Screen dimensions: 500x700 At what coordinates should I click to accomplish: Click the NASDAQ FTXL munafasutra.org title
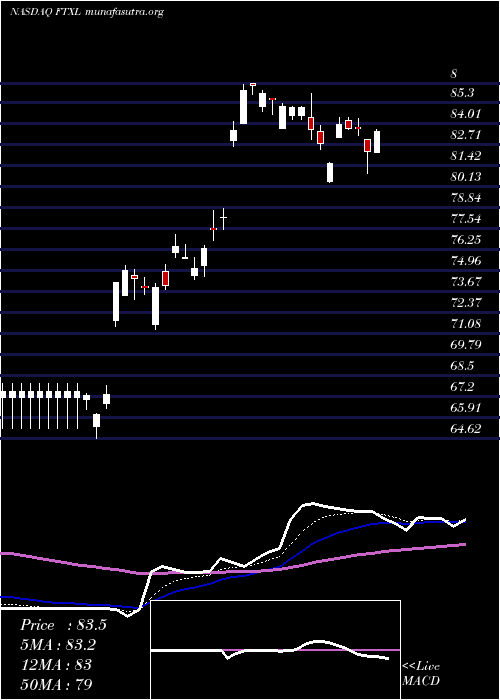[87, 12]
